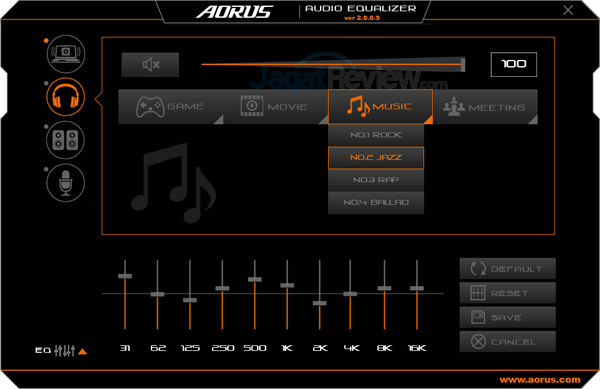This screenshot has height=389, width=600.
Task: Click the Reset equalizer button
Action: pyautogui.click(x=507, y=293)
